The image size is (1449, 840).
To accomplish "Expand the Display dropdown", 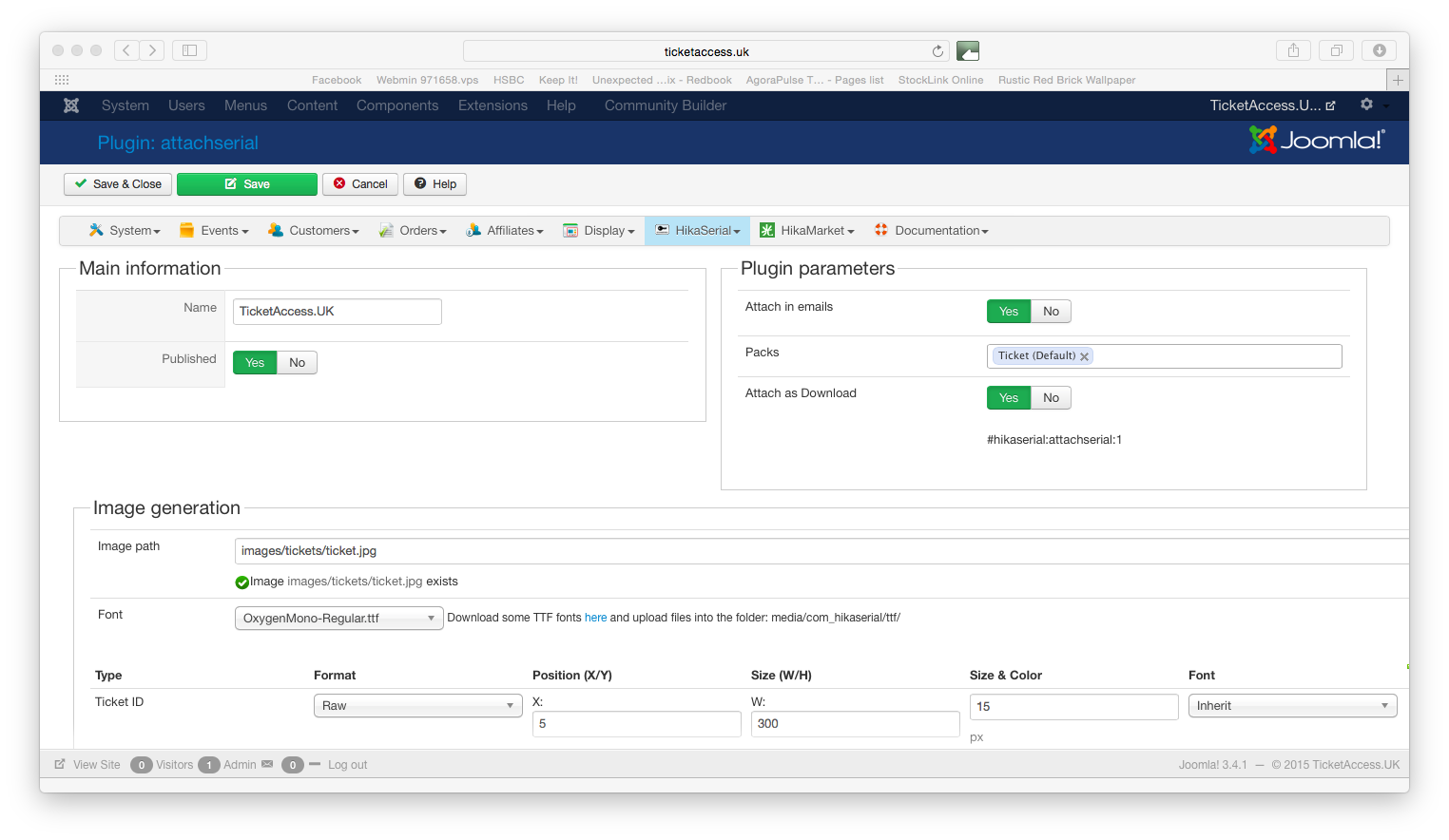I will (x=599, y=231).
